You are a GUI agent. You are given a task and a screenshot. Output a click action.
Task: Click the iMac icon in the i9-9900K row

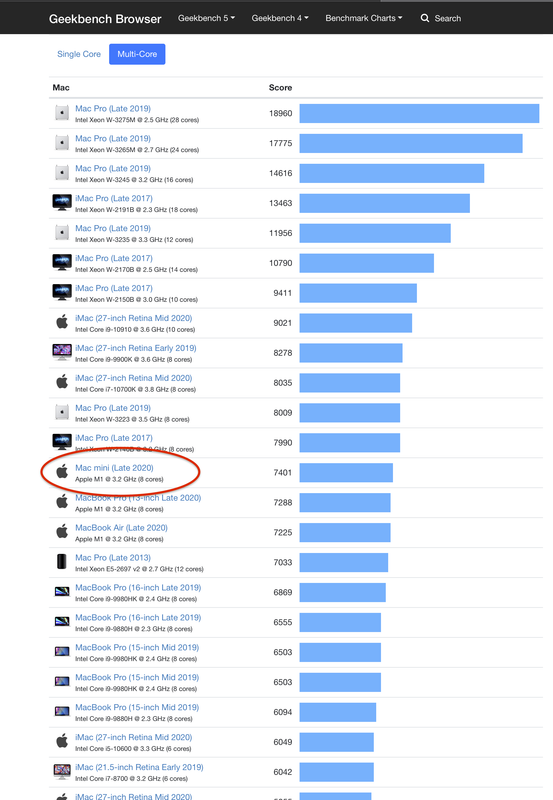62,352
